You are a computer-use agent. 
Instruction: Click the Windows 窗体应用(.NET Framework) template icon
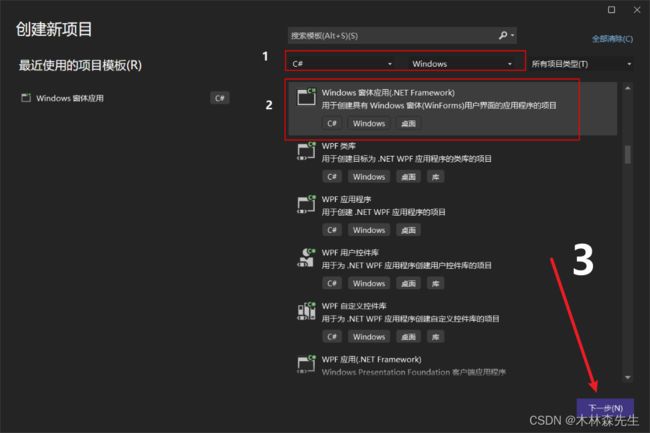point(306,96)
